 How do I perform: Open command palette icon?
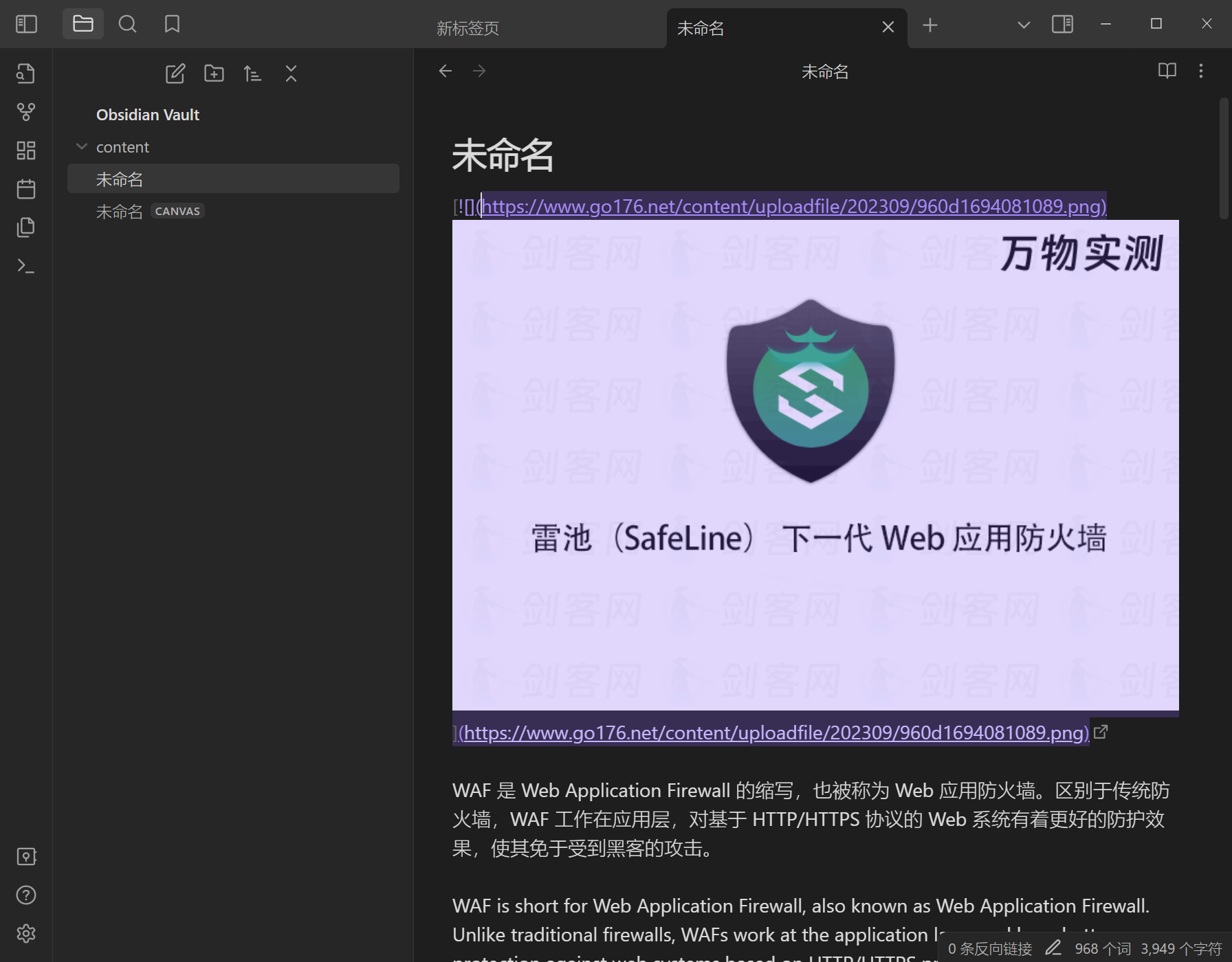click(x=26, y=265)
